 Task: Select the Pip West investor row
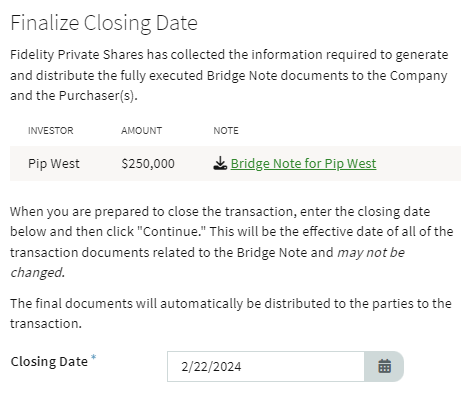coord(235,163)
